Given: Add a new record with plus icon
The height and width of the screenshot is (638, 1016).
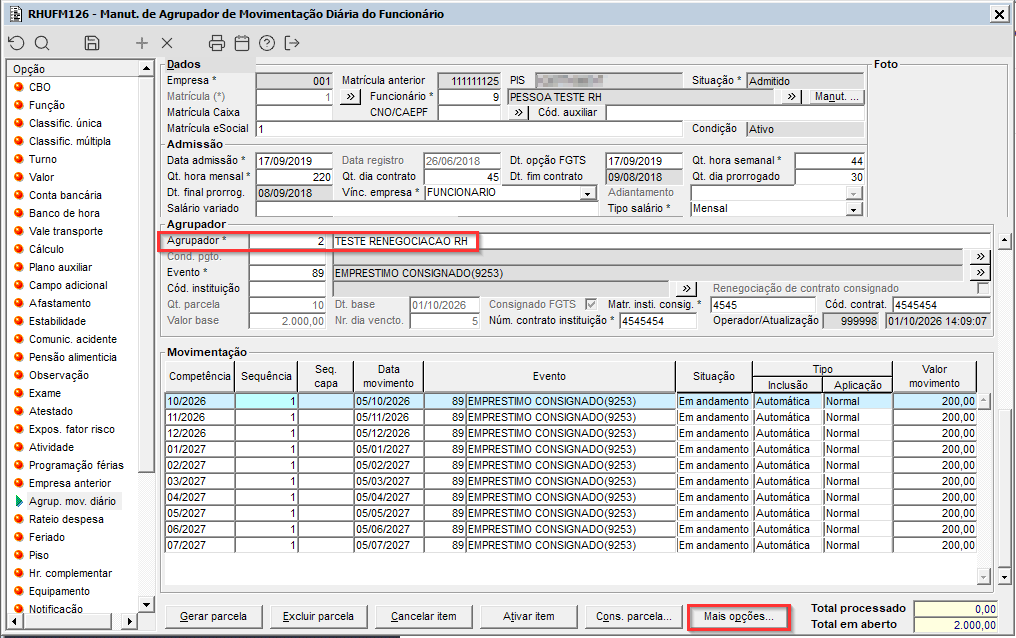Looking at the screenshot, I should point(142,43).
